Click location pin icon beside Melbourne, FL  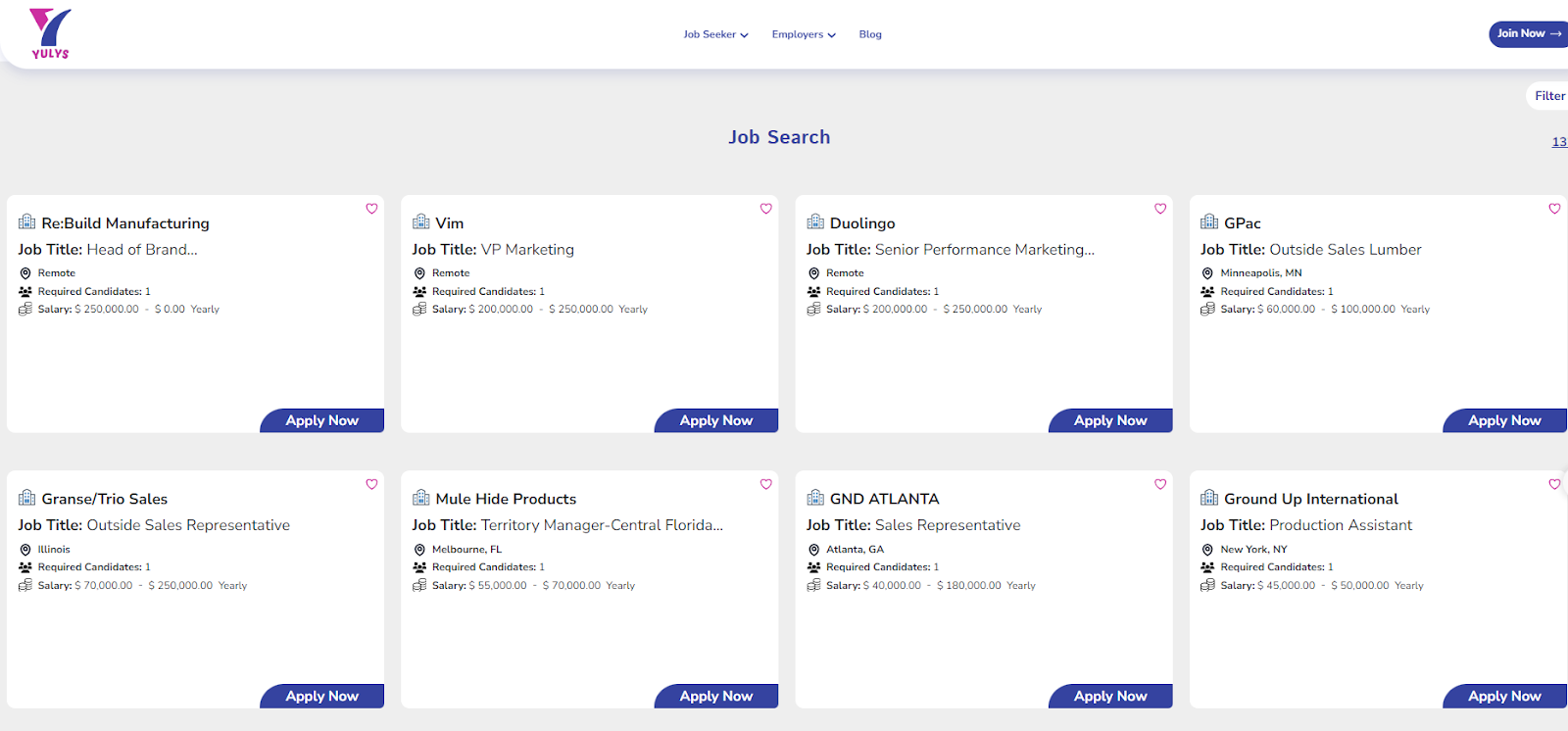(x=419, y=550)
